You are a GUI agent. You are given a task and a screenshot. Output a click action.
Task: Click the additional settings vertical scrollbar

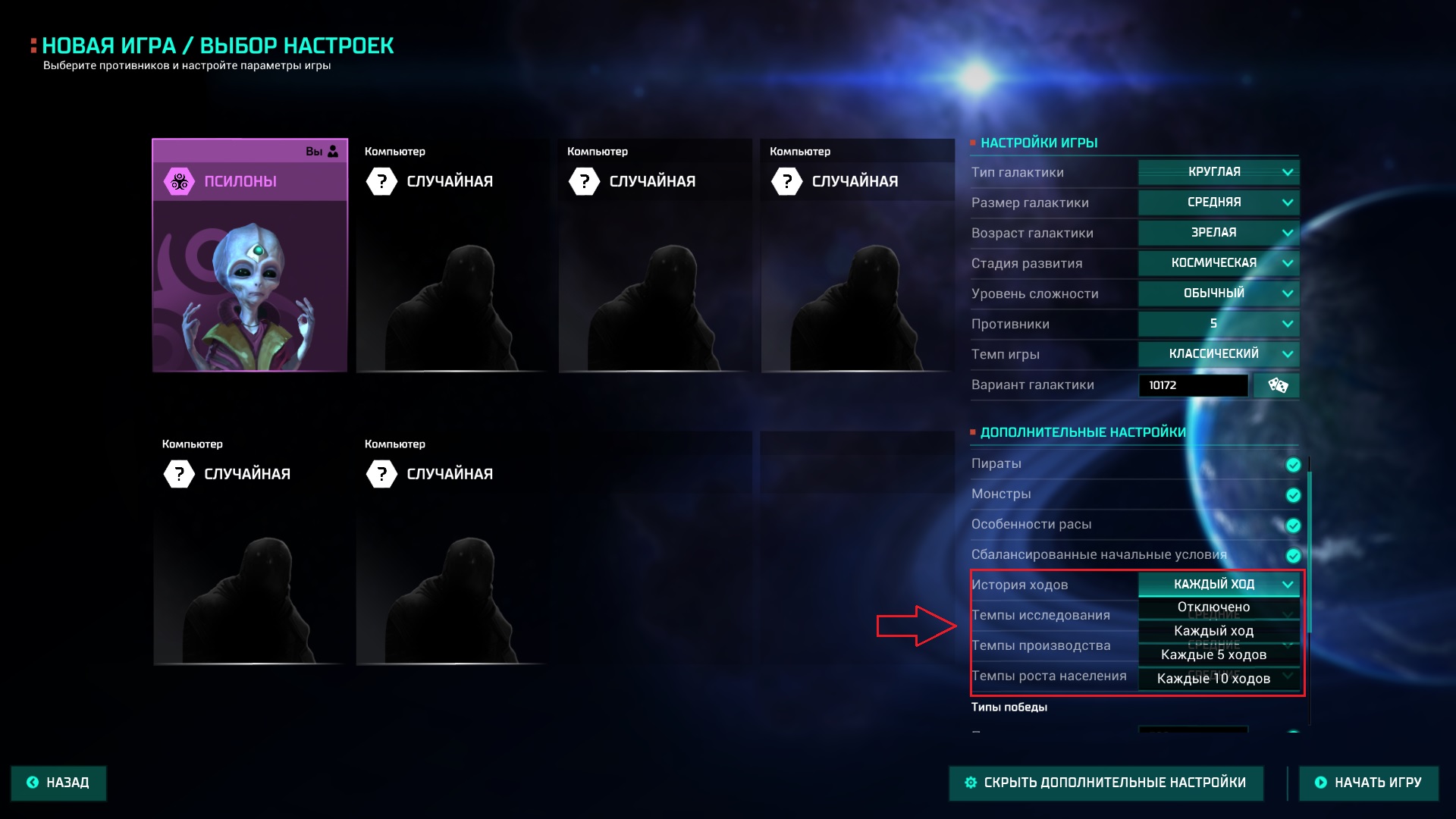1310,546
